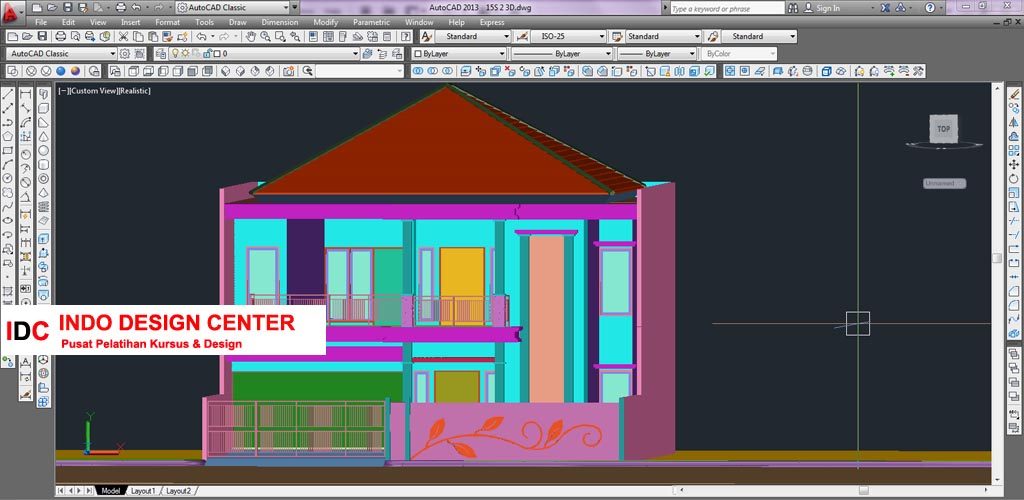1024x500 pixels.
Task: Switch to the Layout2 tab
Action: (x=178, y=491)
